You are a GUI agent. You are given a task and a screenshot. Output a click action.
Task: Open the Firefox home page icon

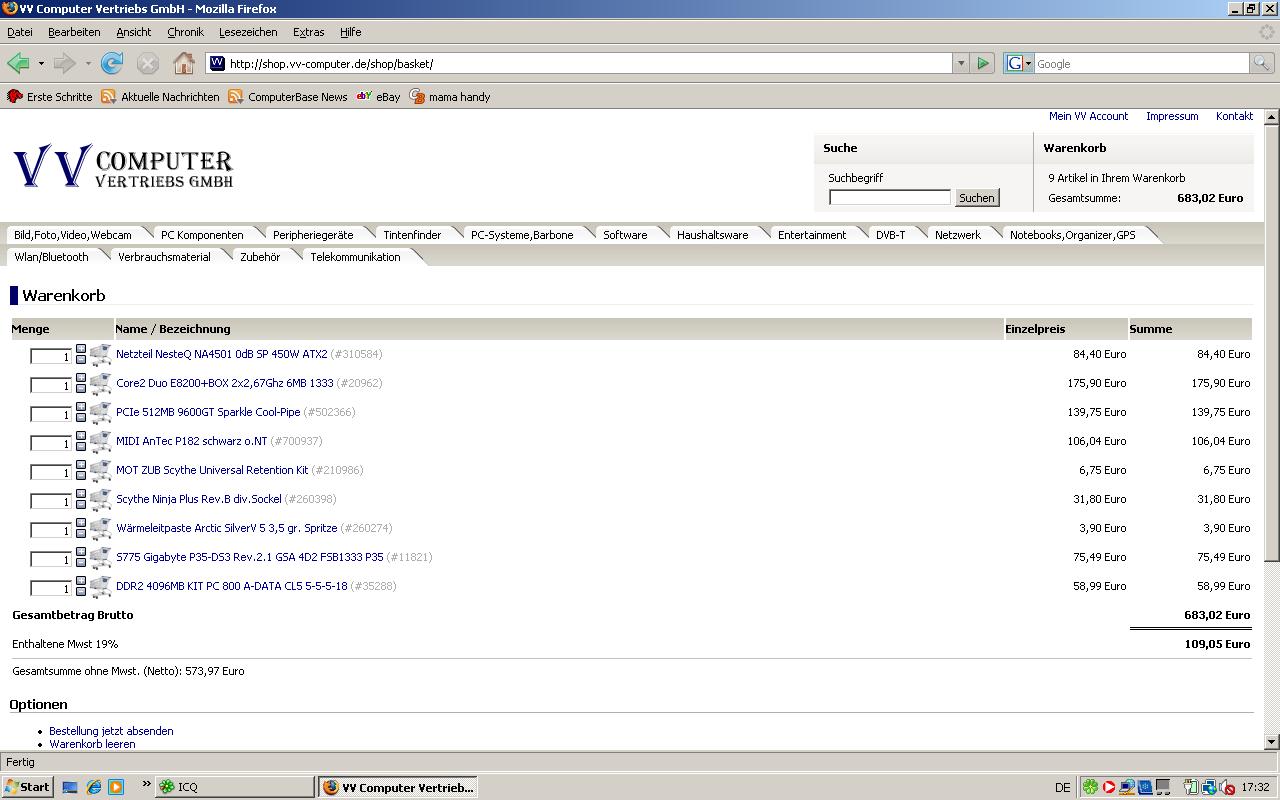click(x=184, y=64)
